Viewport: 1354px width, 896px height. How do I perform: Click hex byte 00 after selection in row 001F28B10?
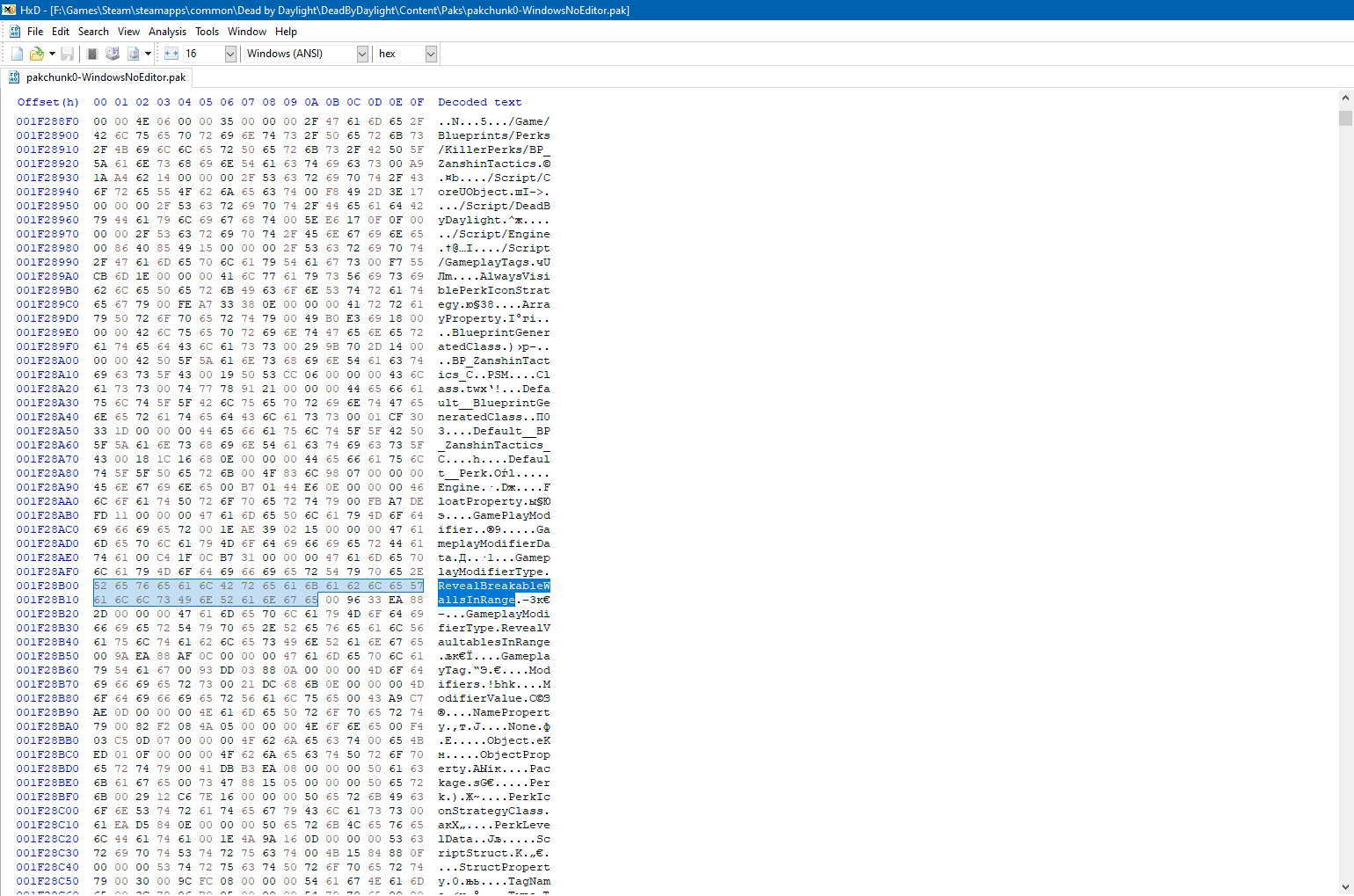pos(332,600)
